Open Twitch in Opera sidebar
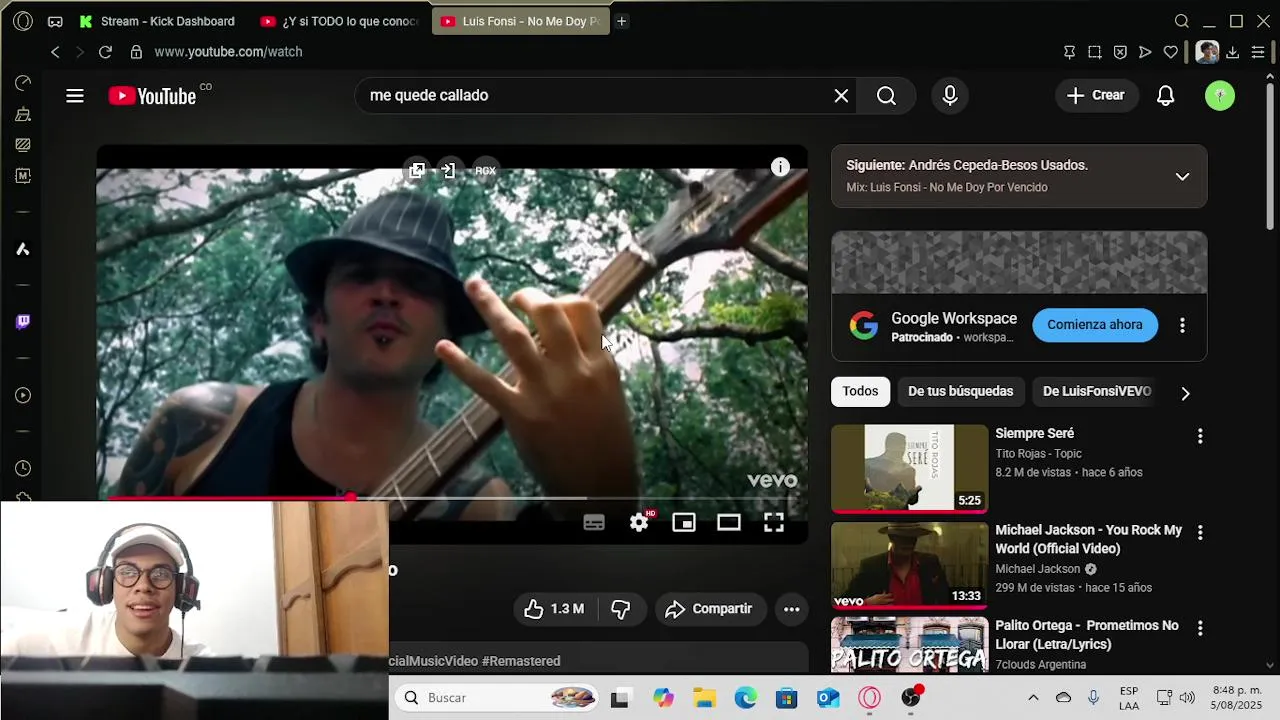This screenshot has height=720, width=1280. click(23, 322)
